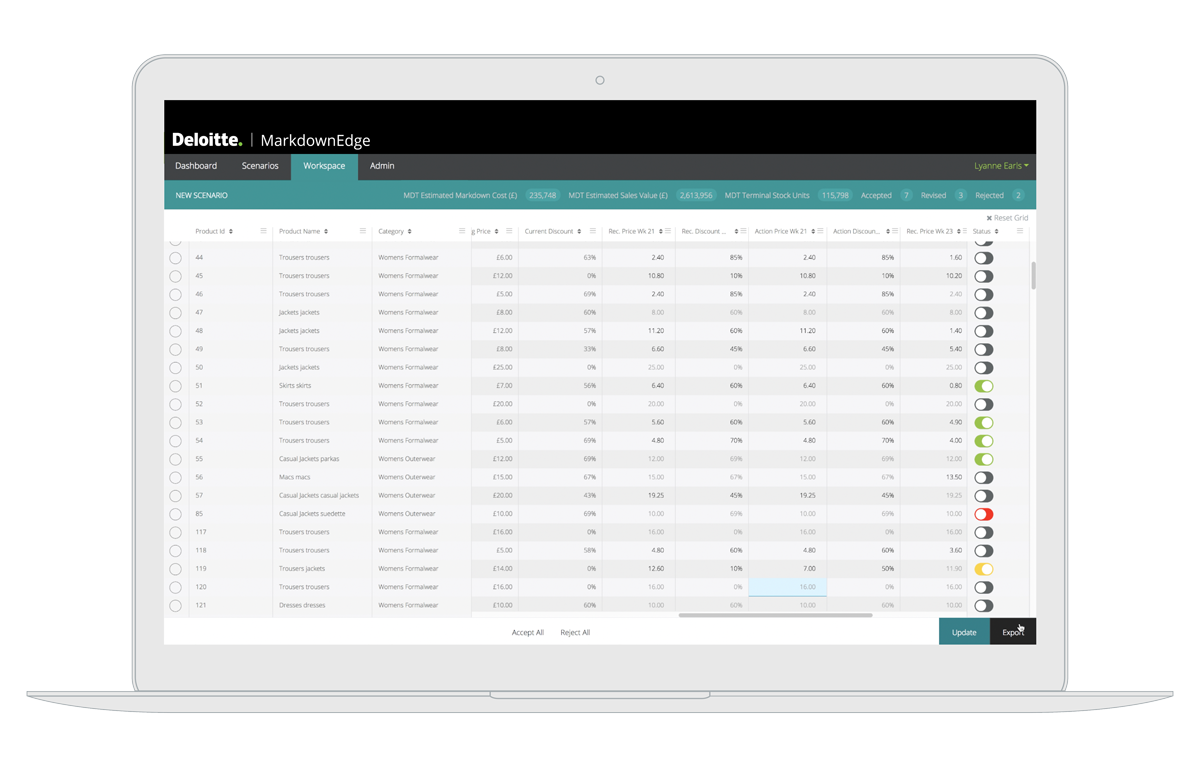1200x767 pixels.
Task: Click the horizontal scrollbar thumb of grid
Action: [775, 615]
